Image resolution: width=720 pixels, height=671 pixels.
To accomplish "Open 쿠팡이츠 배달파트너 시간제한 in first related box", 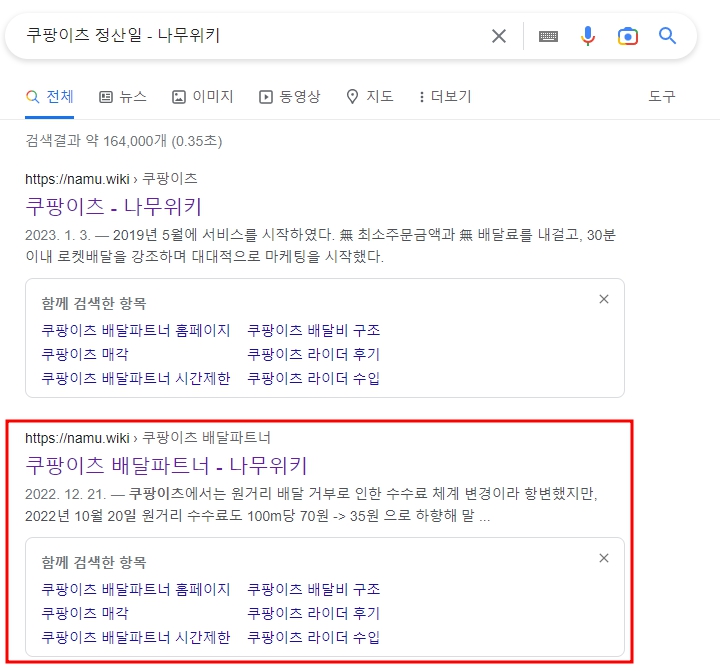I will pos(135,378).
